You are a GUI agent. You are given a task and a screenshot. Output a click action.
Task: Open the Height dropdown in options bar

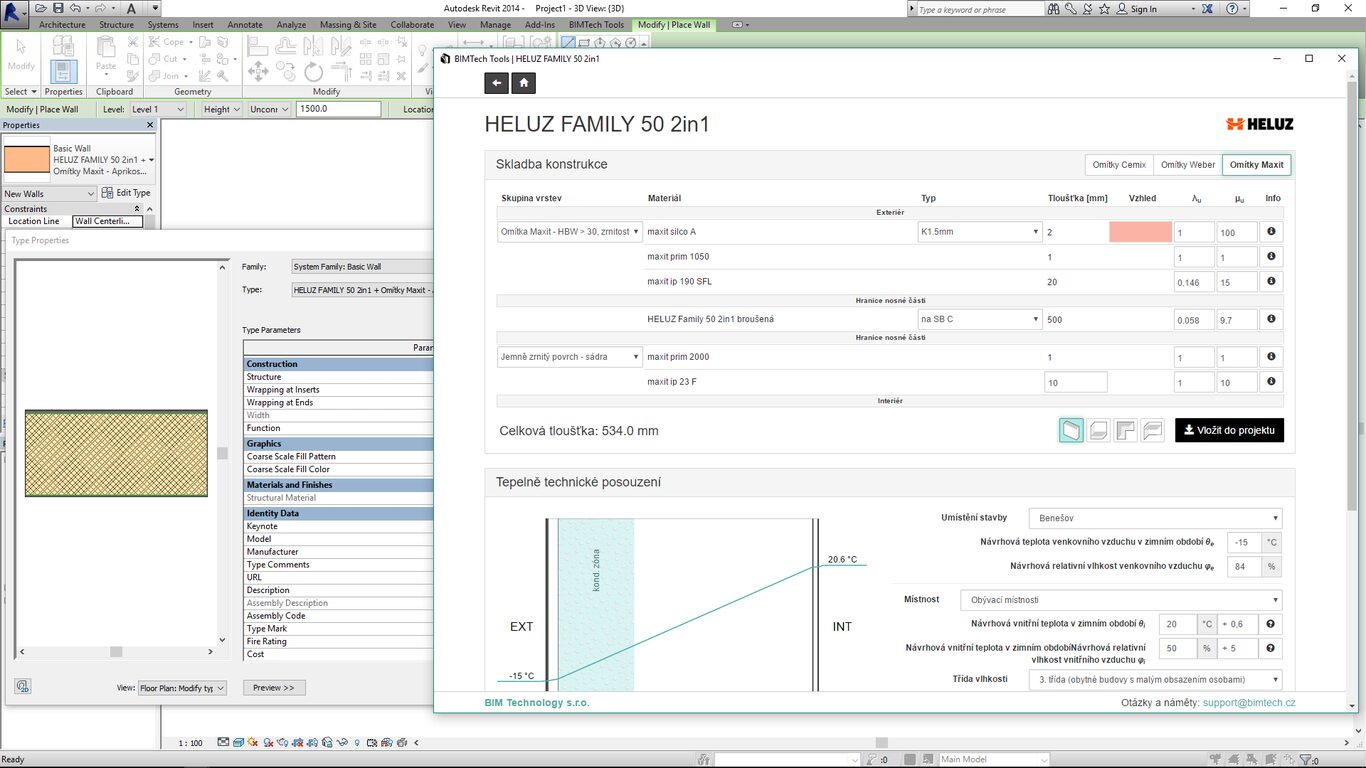point(221,109)
